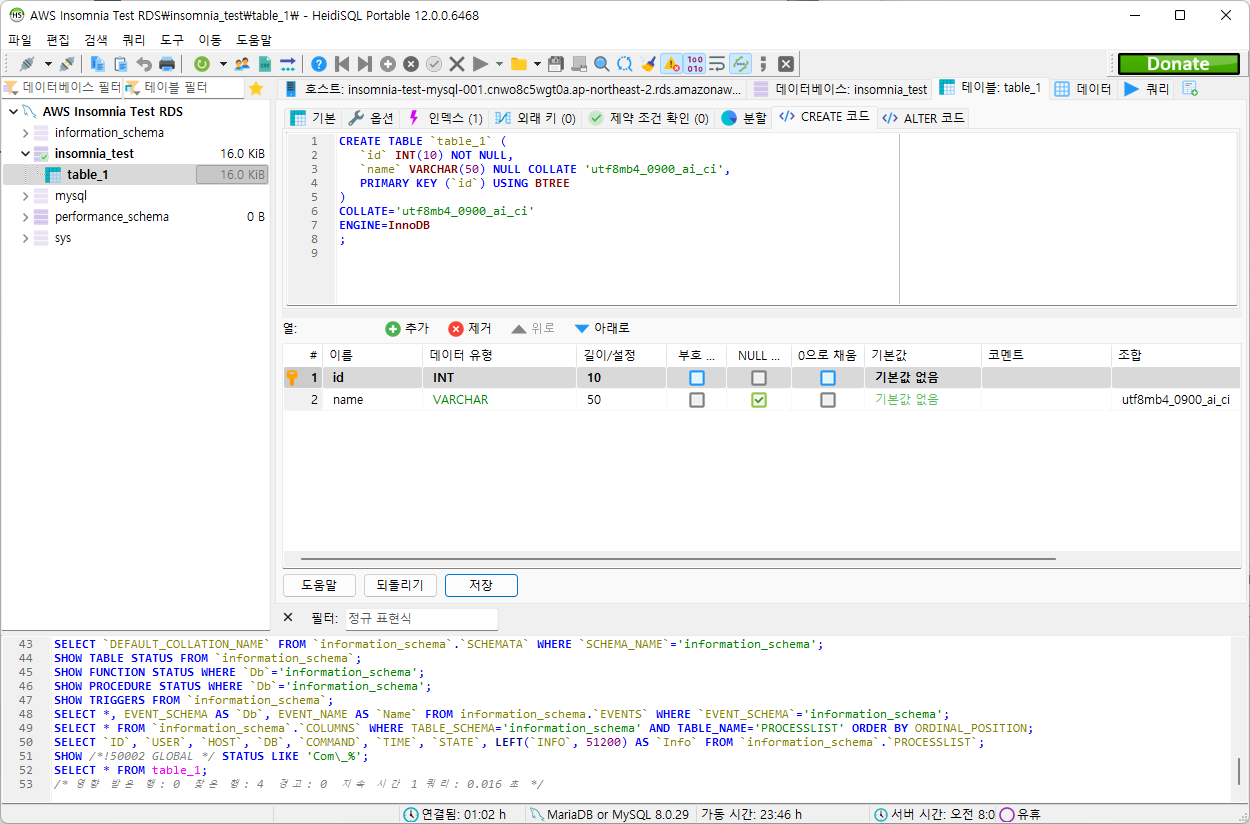1250x824 pixels.
Task: Expand the information_schema database
Action: 26,132
